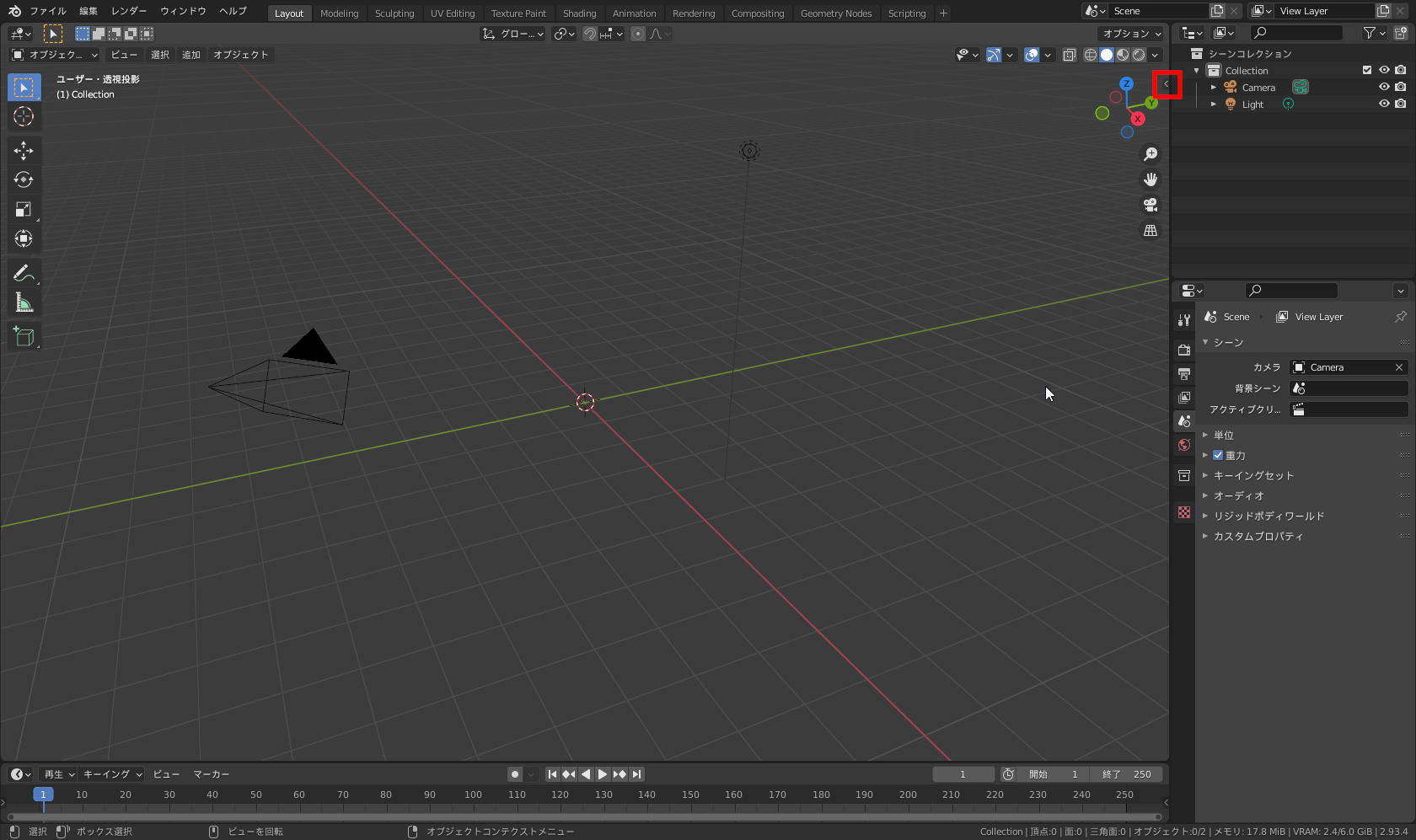The image size is (1416, 840).
Task: Open the ファイル menu
Action: [x=48, y=11]
